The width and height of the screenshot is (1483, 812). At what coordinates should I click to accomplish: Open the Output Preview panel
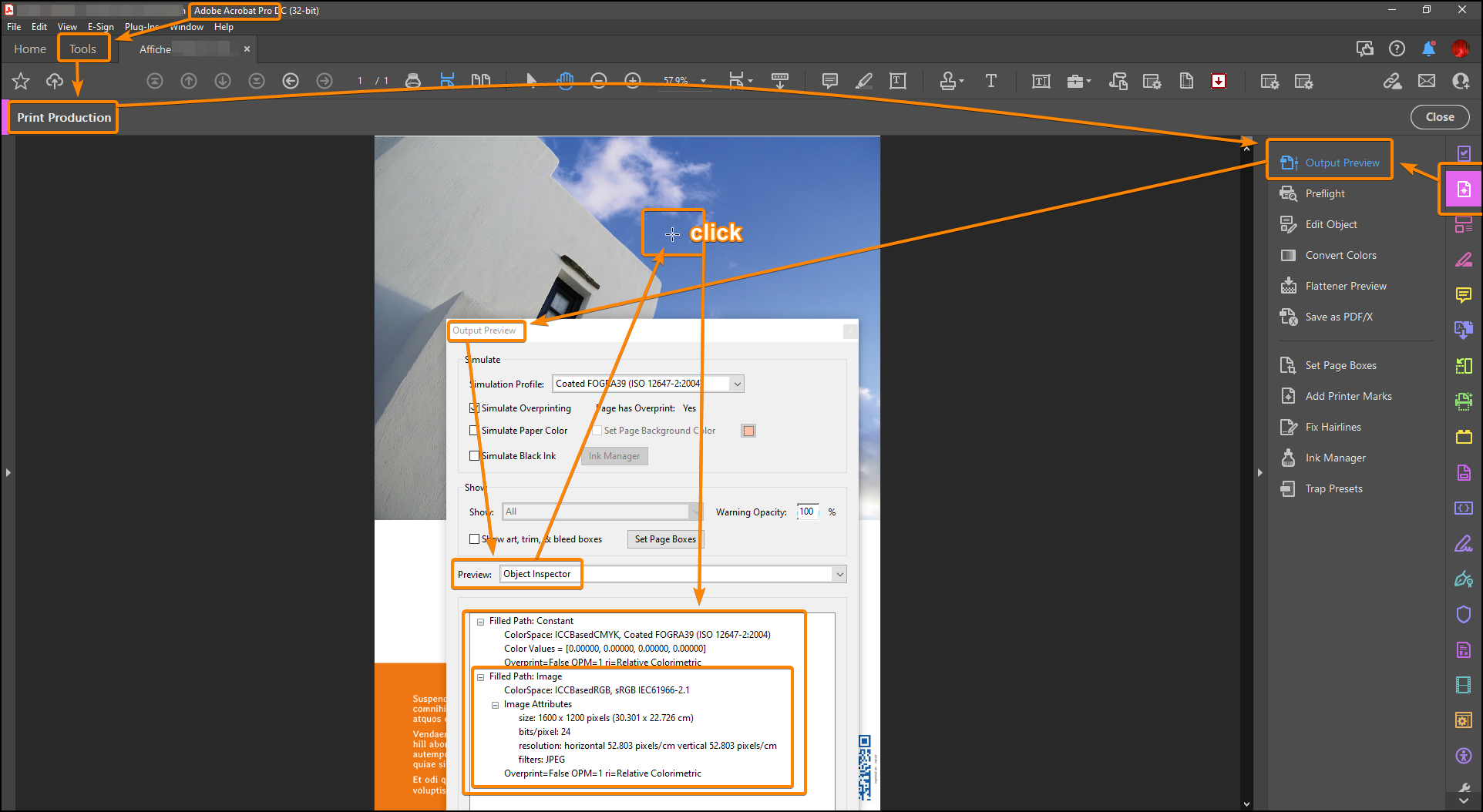pyautogui.click(x=1341, y=162)
